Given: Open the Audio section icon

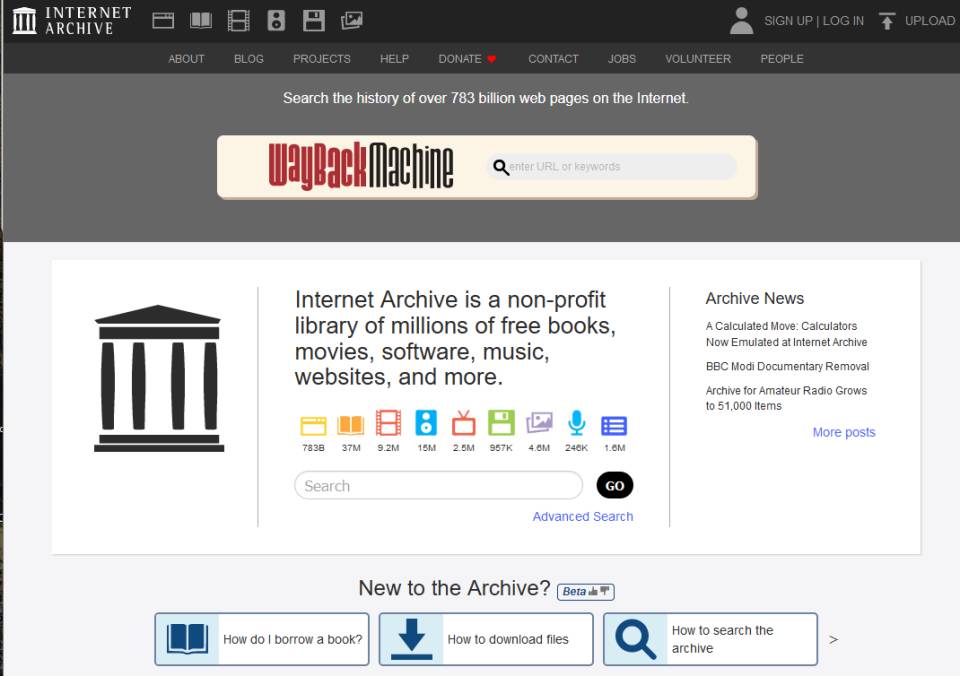Looking at the screenshot, I should click(x=276, y=20).
